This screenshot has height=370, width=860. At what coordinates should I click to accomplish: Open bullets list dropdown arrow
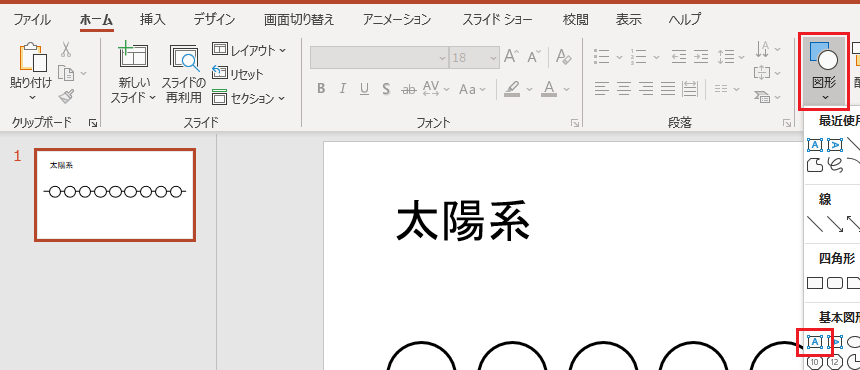(619, 57)
